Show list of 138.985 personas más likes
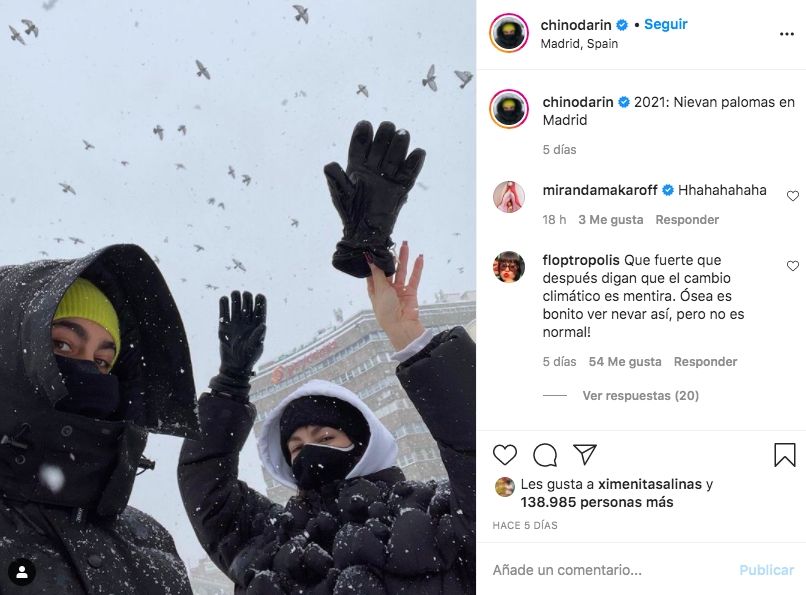This screenshot has width=806, height=595. 597,502
